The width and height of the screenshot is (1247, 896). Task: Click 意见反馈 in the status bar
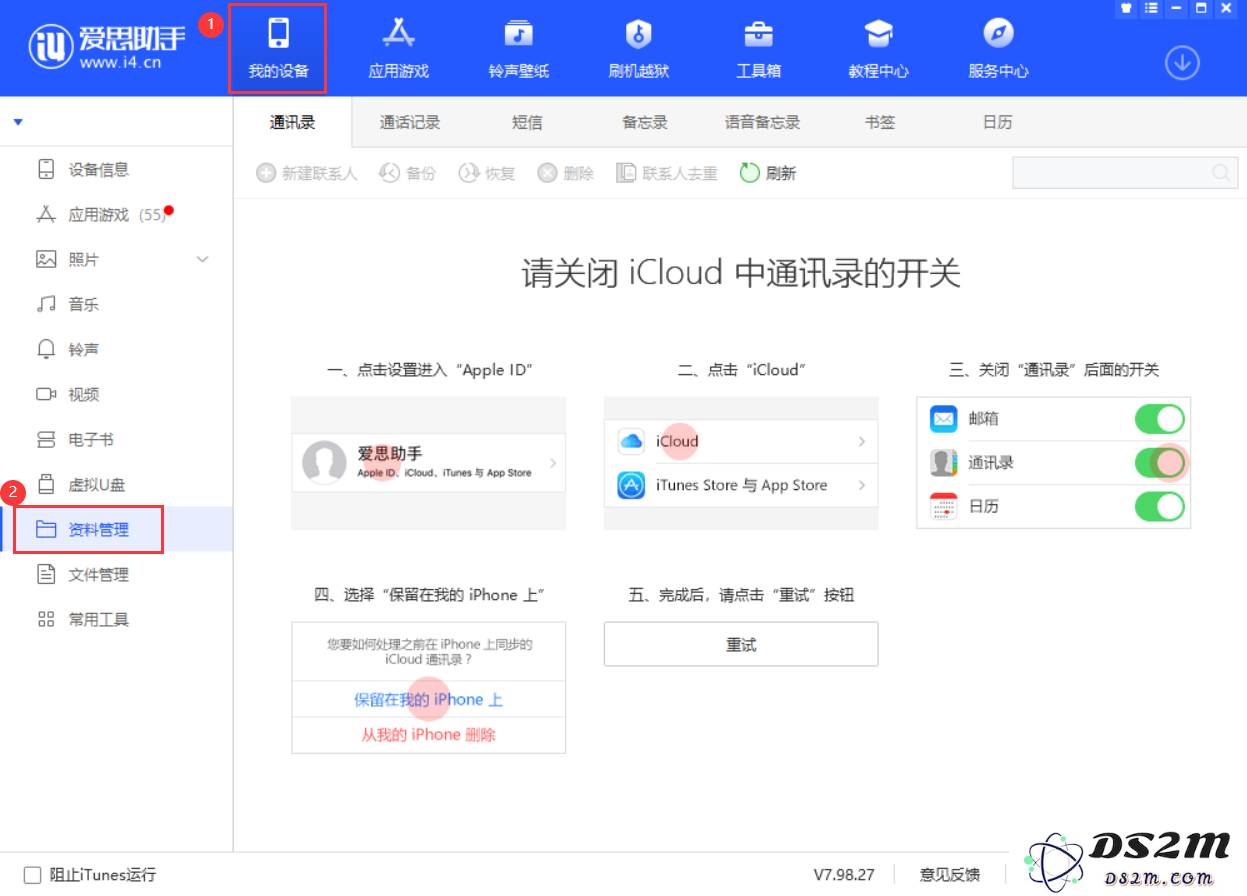click(949, 875)
